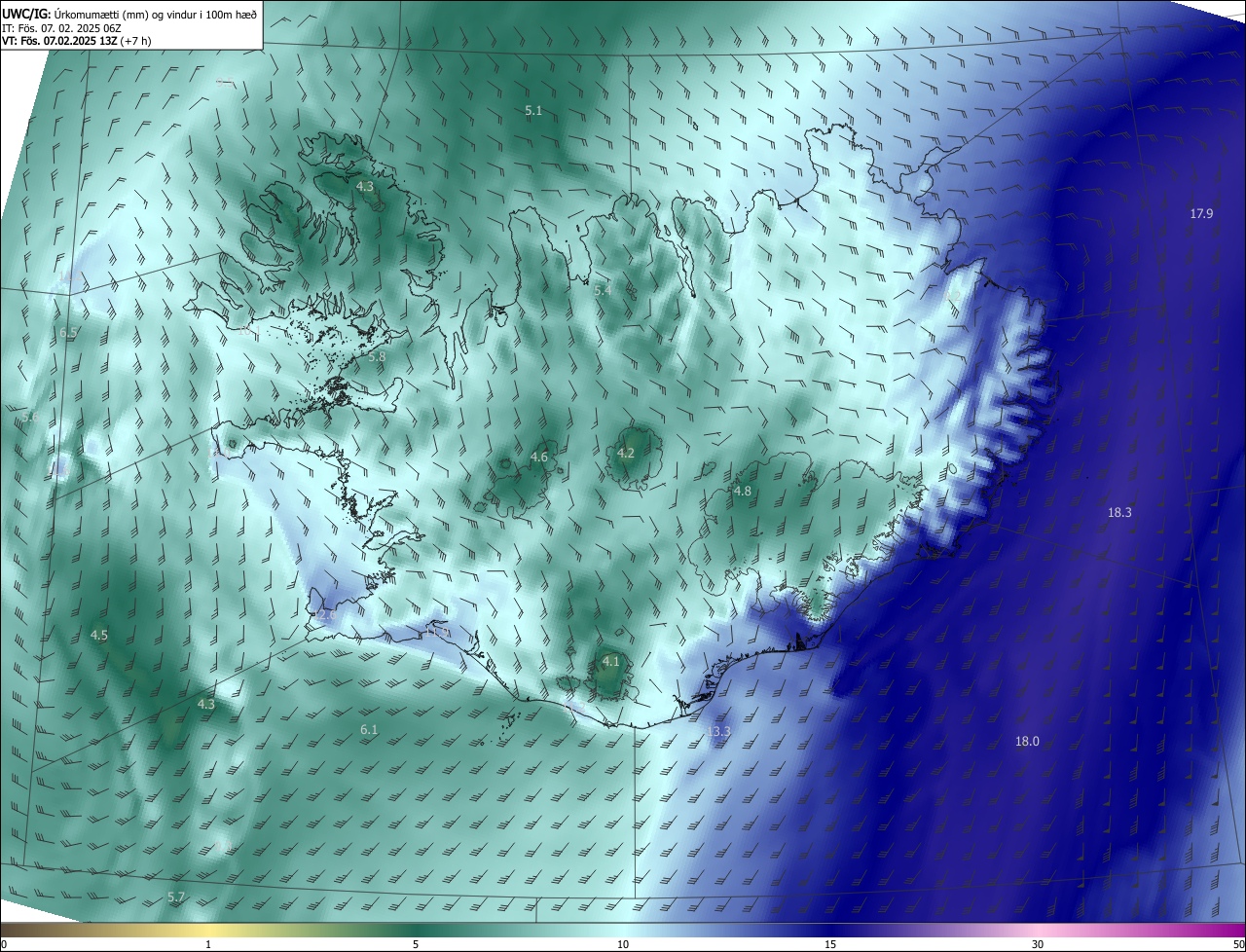The image size is (1246, 952).
Task: Click the 5.1 value north of Iceland
Action: coord(533,111)
